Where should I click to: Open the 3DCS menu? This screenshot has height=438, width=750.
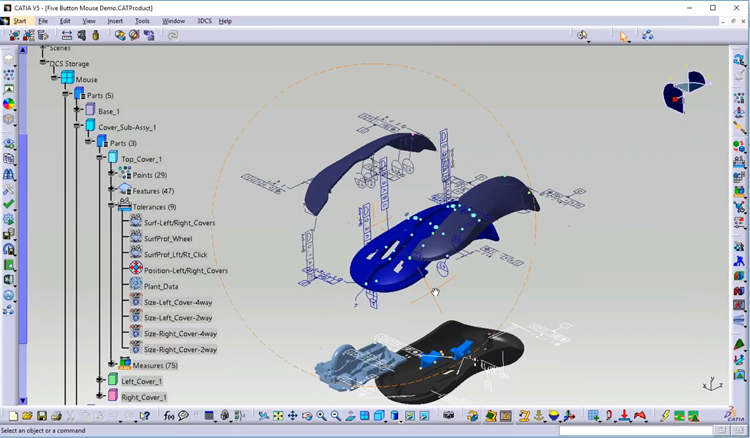[x=204, y=21]
